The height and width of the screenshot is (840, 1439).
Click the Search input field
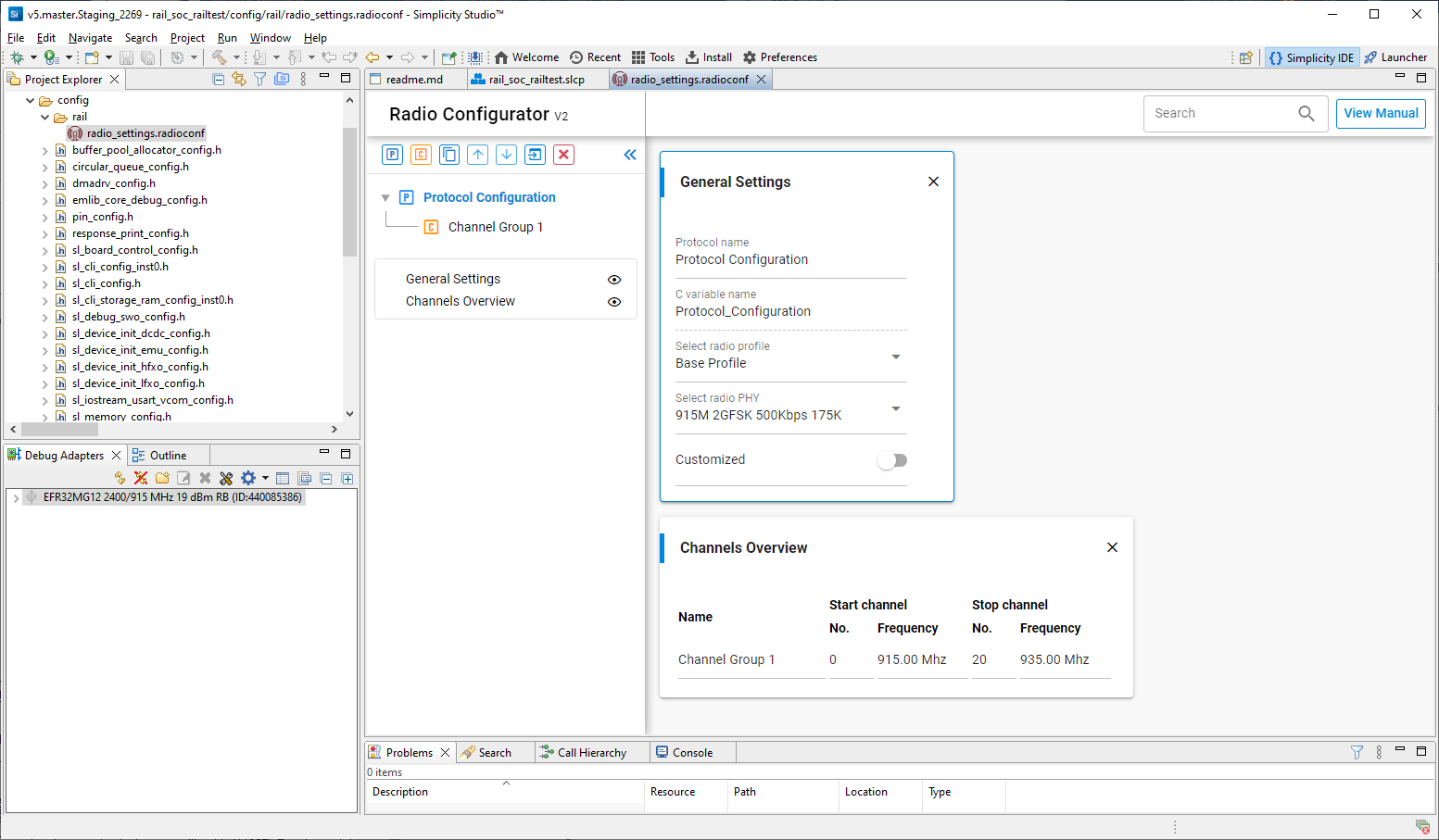[1221, 113]
